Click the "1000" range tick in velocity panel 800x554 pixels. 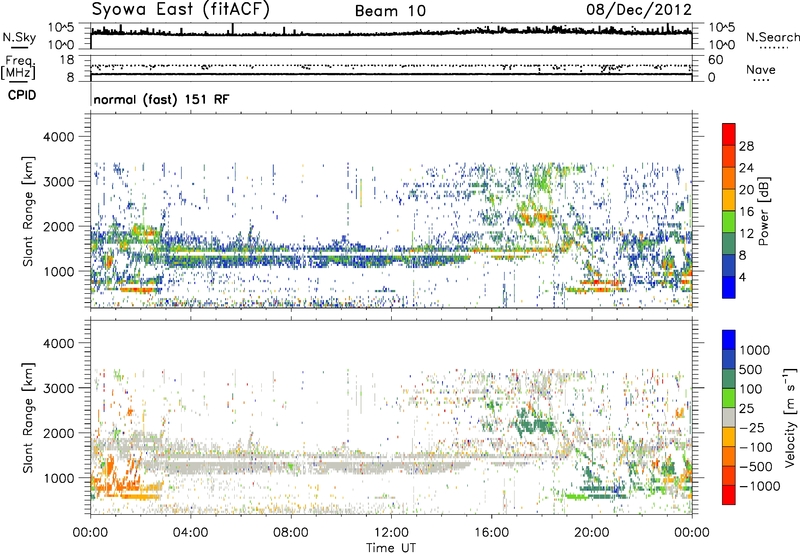[58, 478]
